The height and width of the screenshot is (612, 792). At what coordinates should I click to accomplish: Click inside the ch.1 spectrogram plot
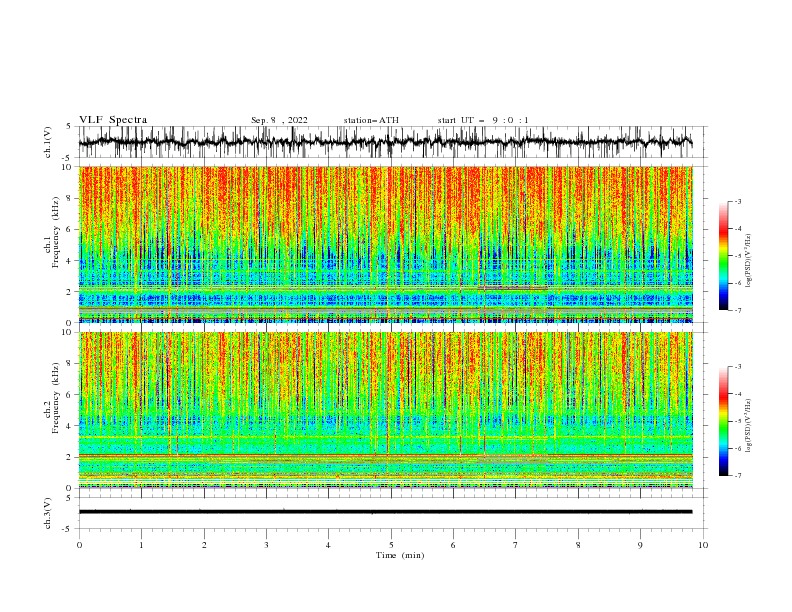(x=385, y=244)
